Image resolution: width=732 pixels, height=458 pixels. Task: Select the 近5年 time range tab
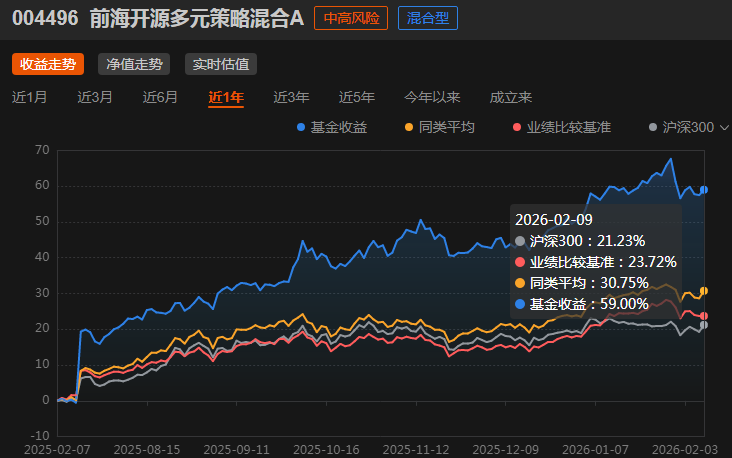coord(357,97)
